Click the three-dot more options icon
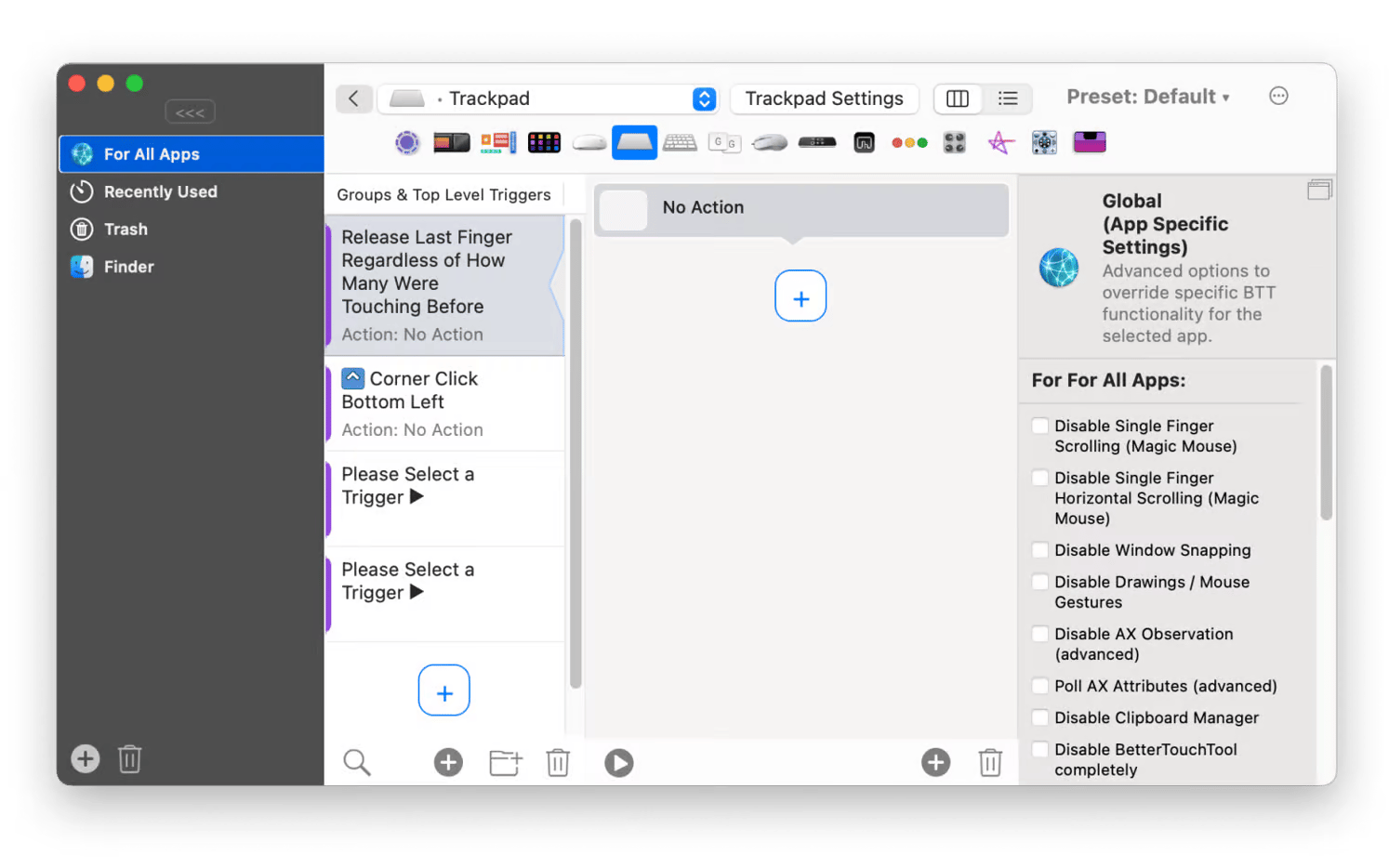Screen dimensions: 1389x868 tap(1278, 97)
